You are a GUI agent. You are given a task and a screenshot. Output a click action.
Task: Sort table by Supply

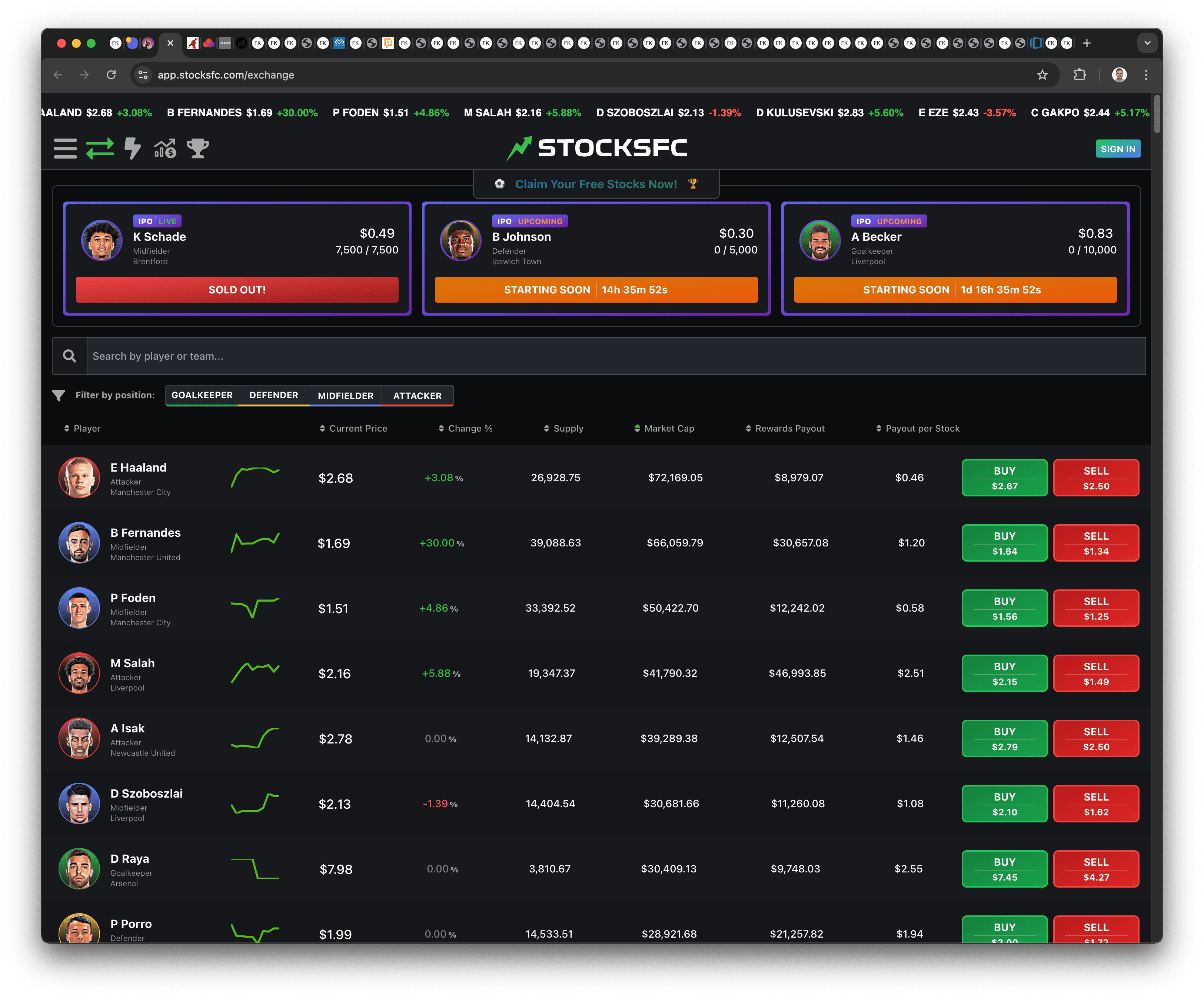click(x=563, y=428)
